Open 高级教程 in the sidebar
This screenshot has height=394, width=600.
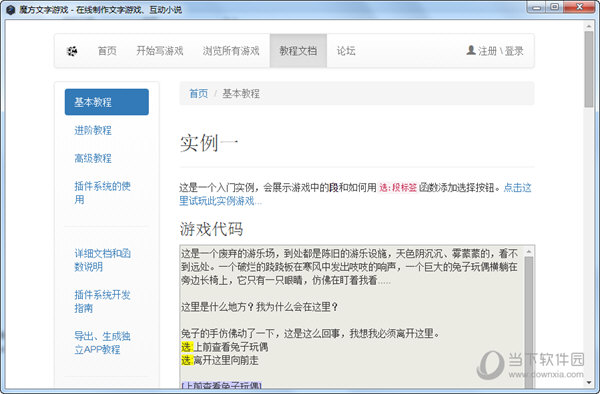(93, 158)
